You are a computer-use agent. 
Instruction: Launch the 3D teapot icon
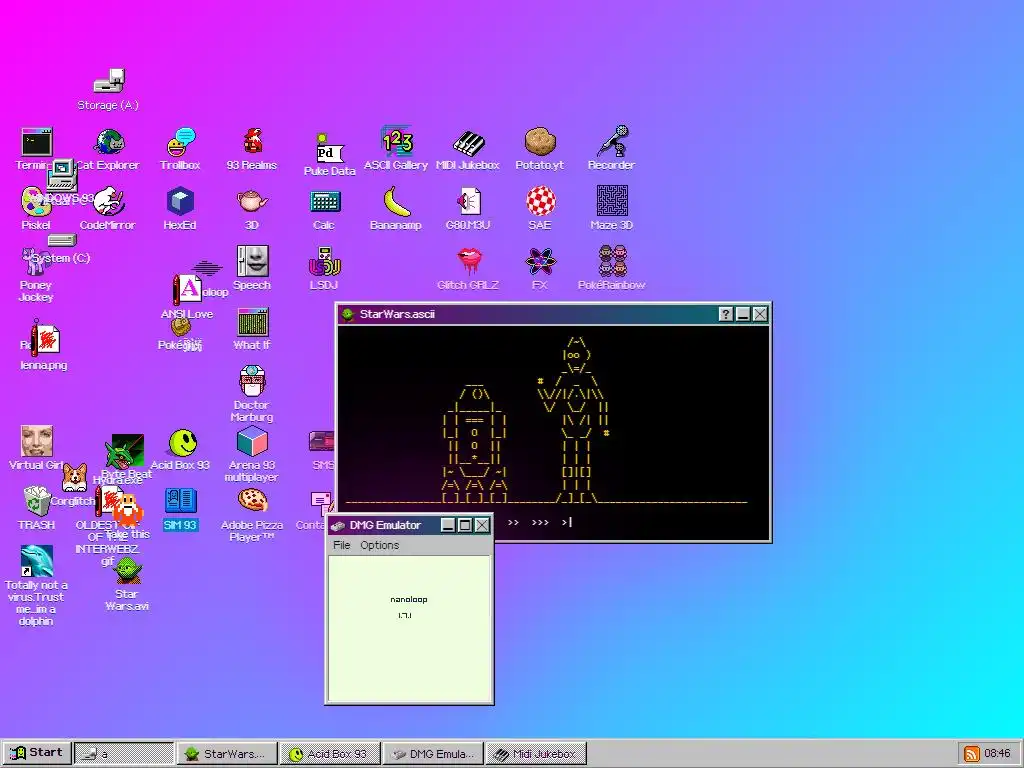pyautogui.click(x=252, y=202)
